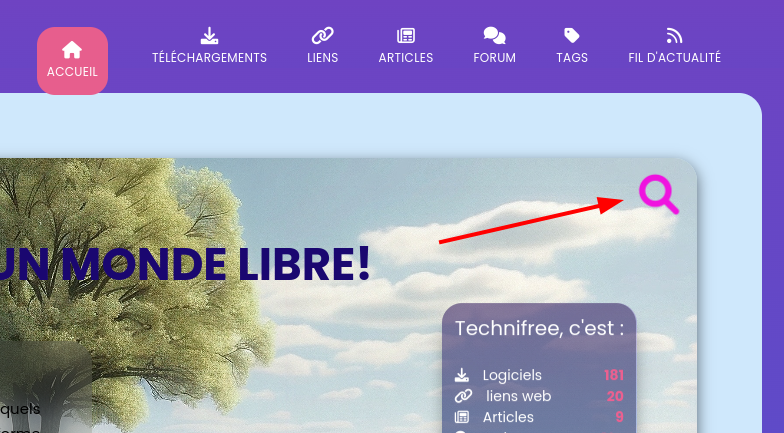Click the RSS feed icon above FIL D'ACTUALITÉ
The image size is (784, 433).
pyautogui.click(x=674, y=36)
